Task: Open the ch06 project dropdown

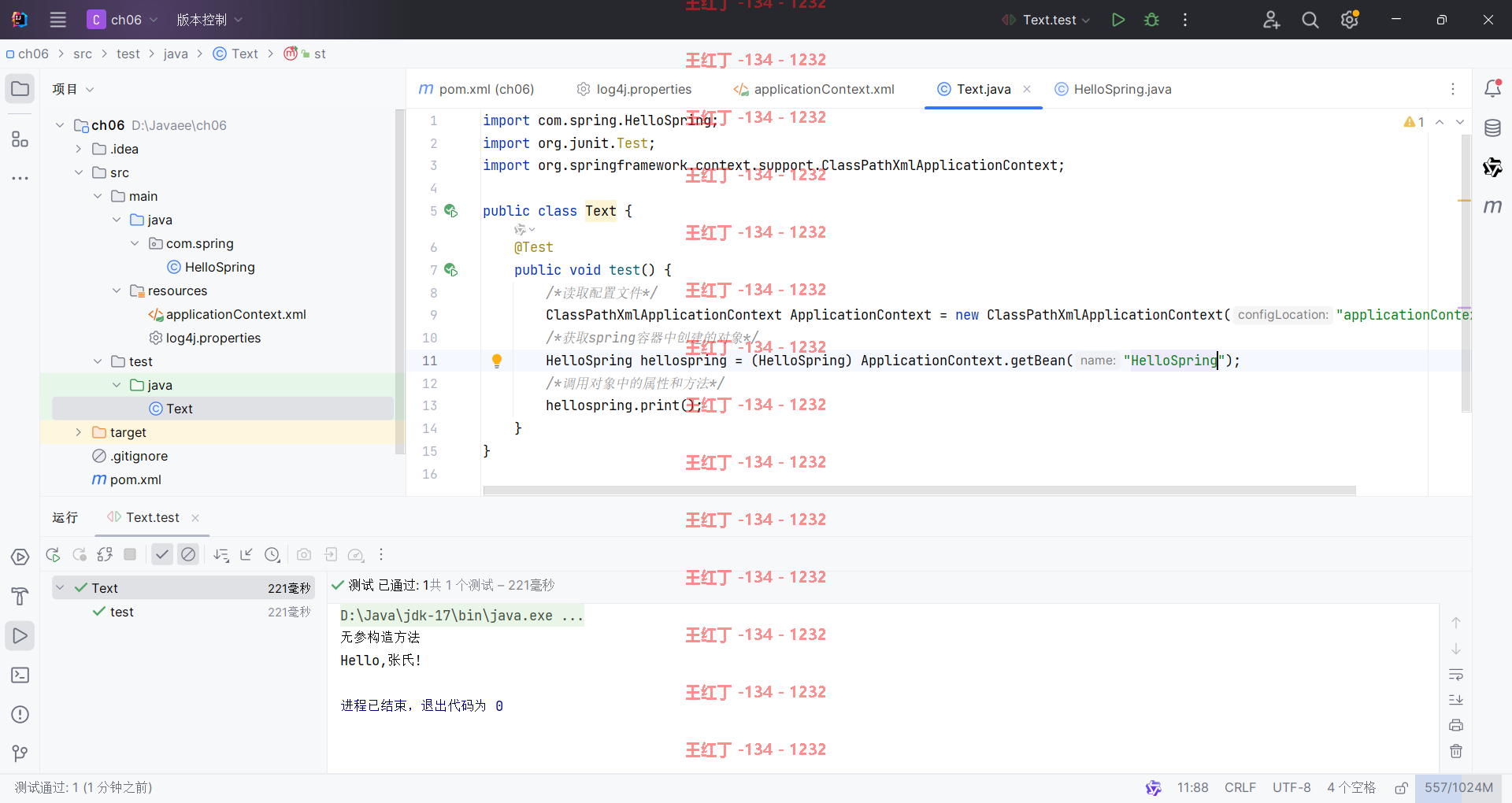Action: [x=123, y=20]
